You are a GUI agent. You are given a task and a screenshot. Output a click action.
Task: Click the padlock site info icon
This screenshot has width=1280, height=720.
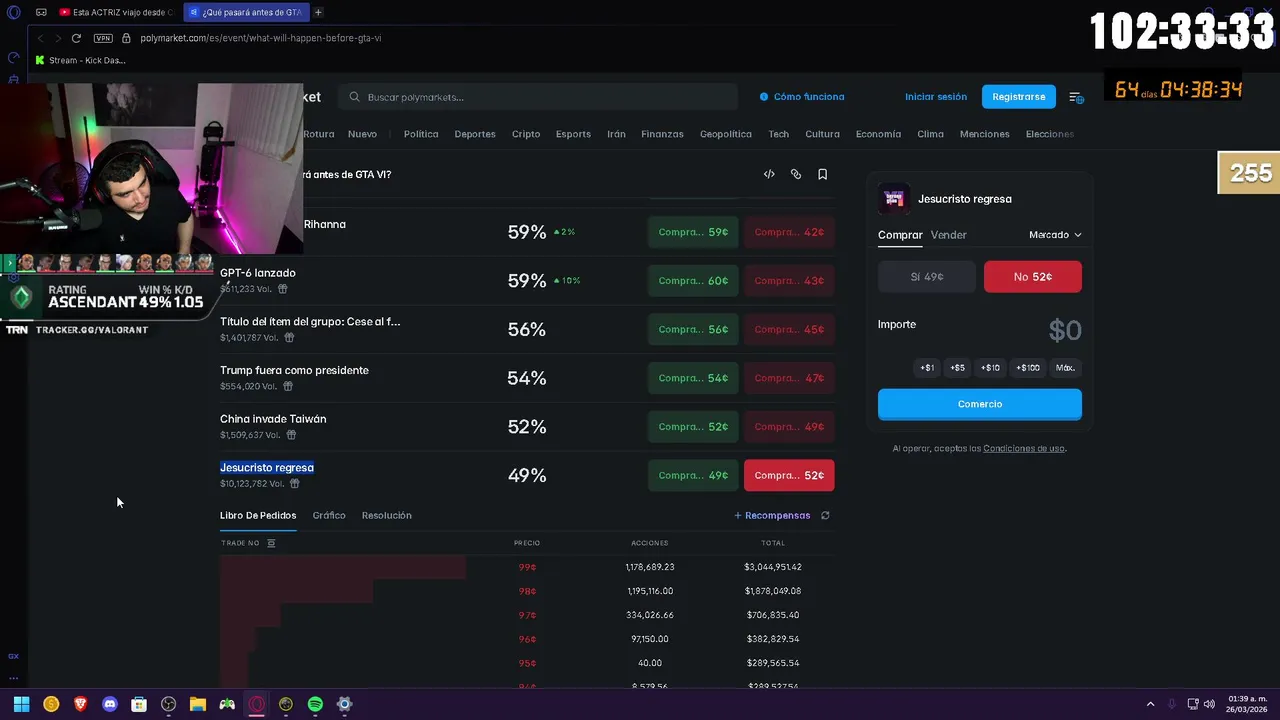(x=127, y=38)
